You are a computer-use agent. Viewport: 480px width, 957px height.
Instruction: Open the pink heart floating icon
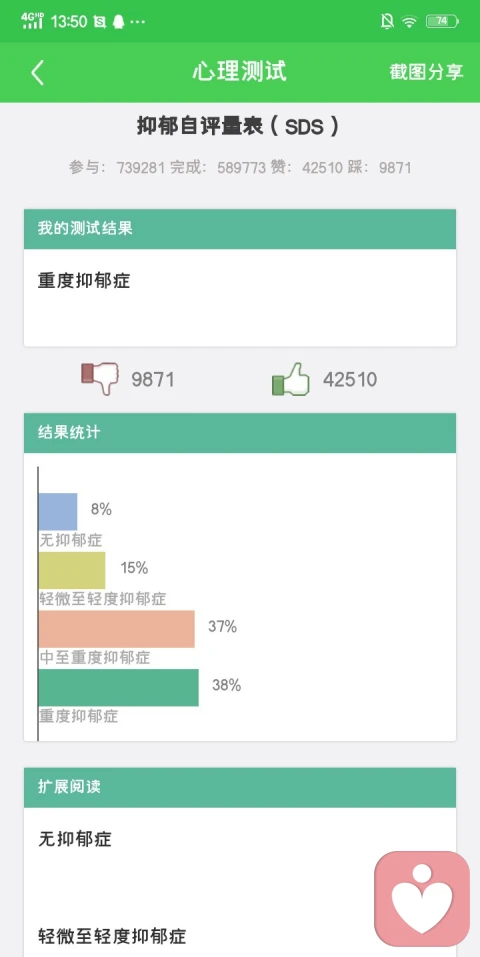(422, 899)
